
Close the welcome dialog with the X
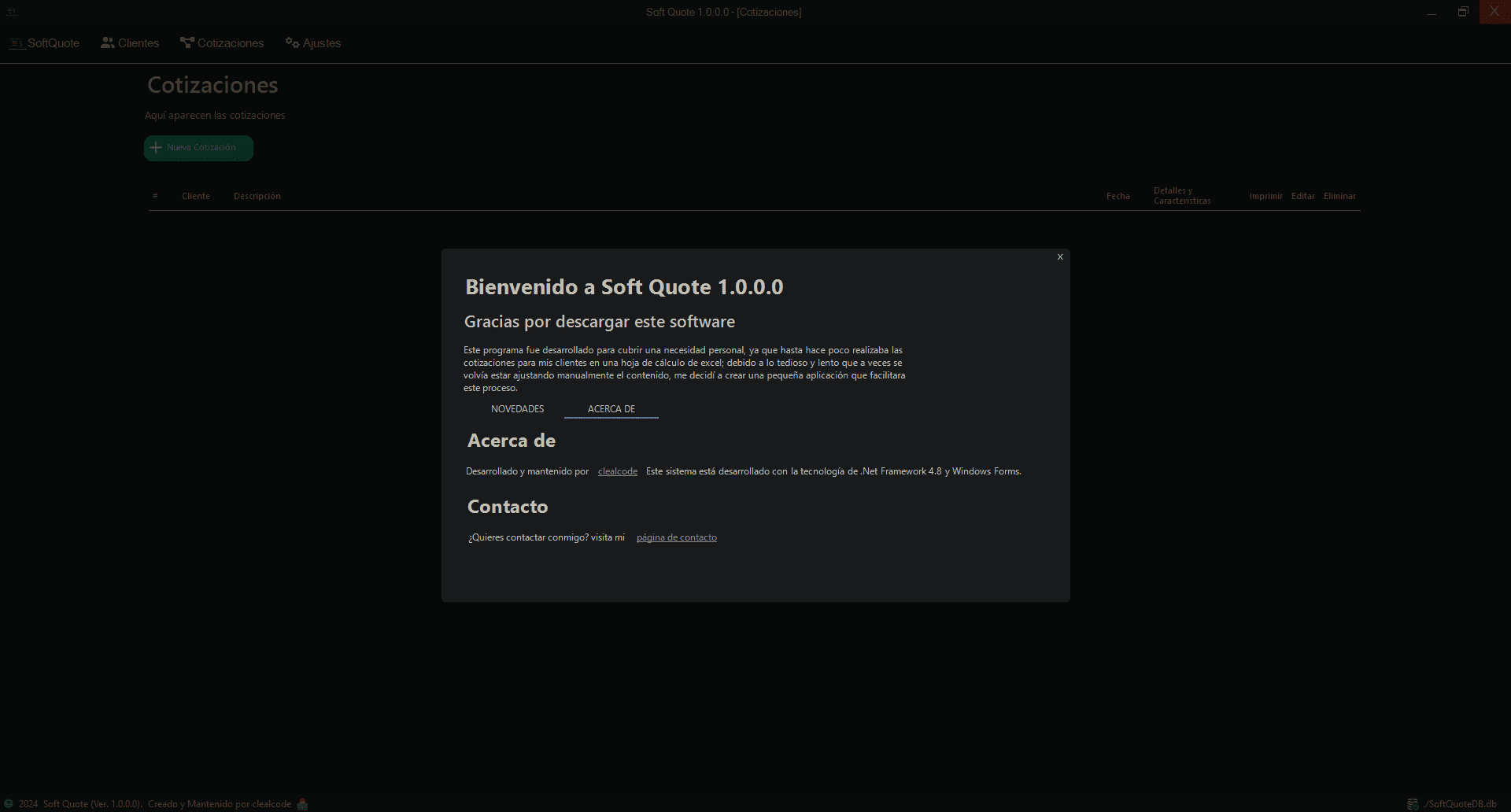click(x=1060, y=257)
